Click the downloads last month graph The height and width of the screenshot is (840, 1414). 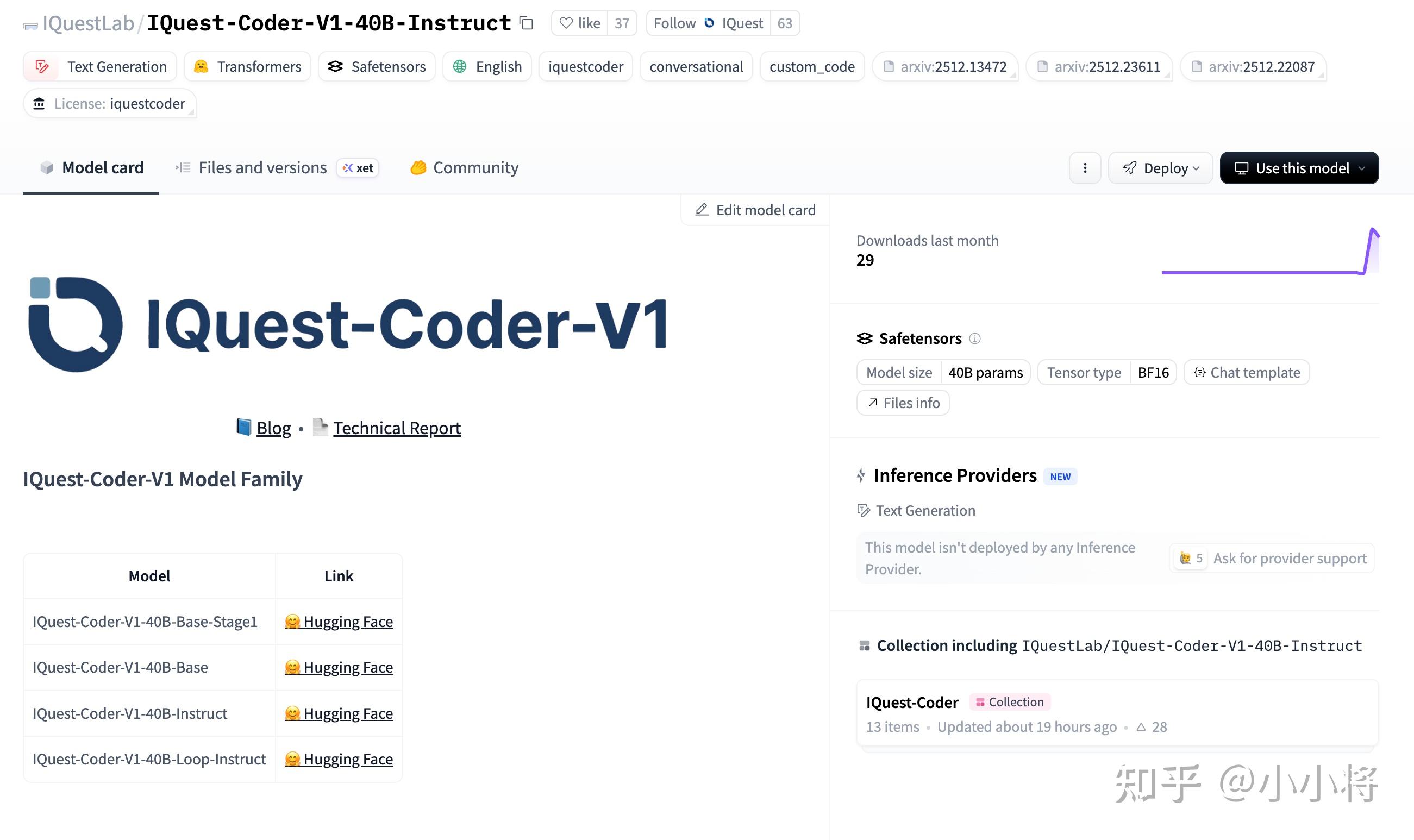1269,252
